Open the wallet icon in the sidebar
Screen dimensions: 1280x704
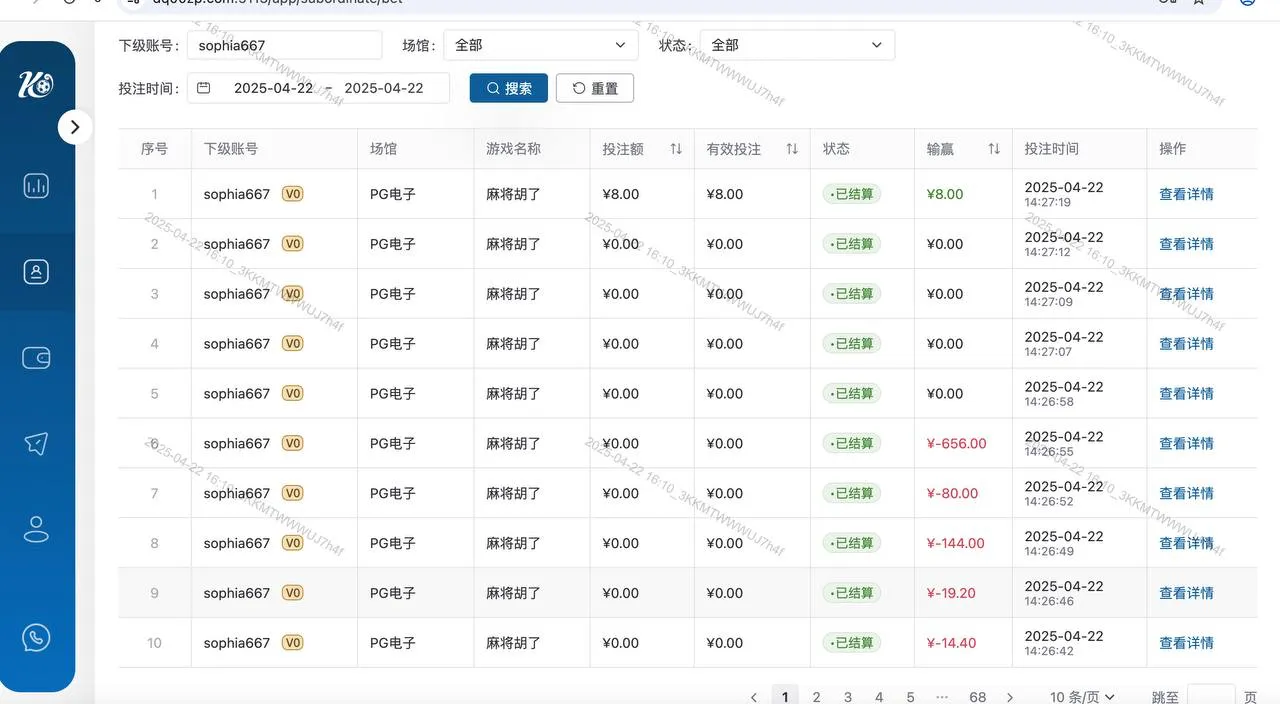pos(37,356)
